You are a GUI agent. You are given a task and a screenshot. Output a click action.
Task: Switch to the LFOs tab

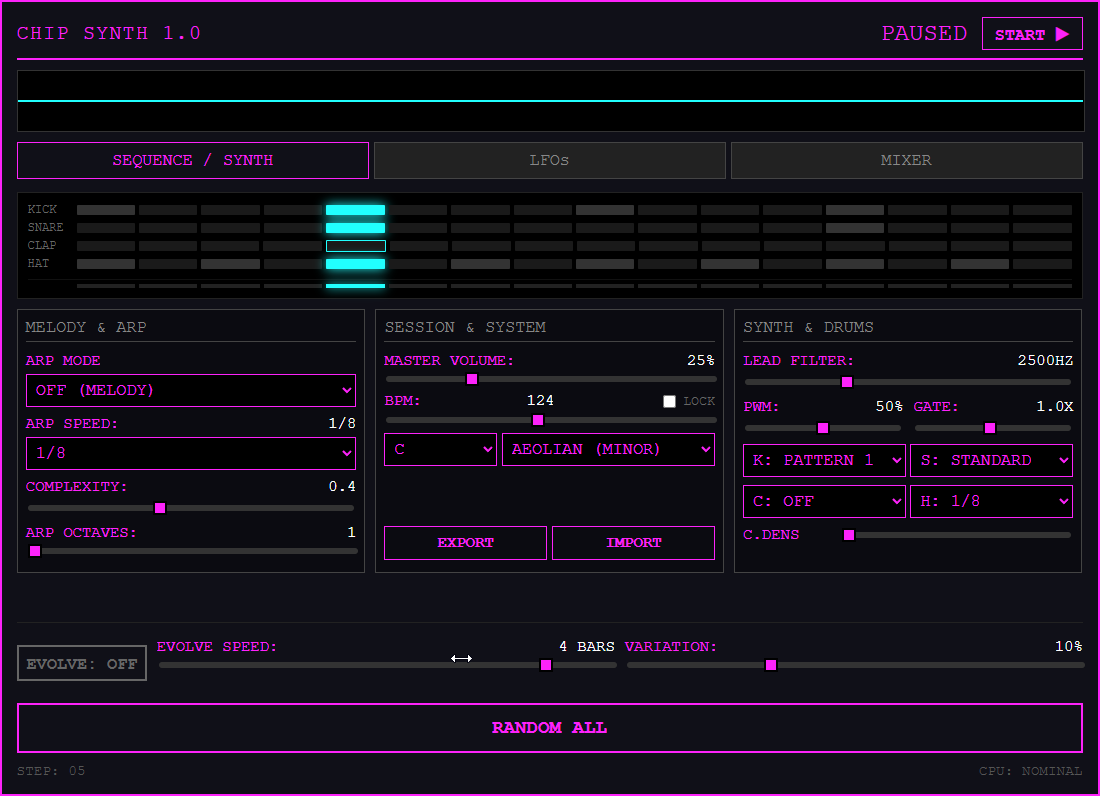549,161
